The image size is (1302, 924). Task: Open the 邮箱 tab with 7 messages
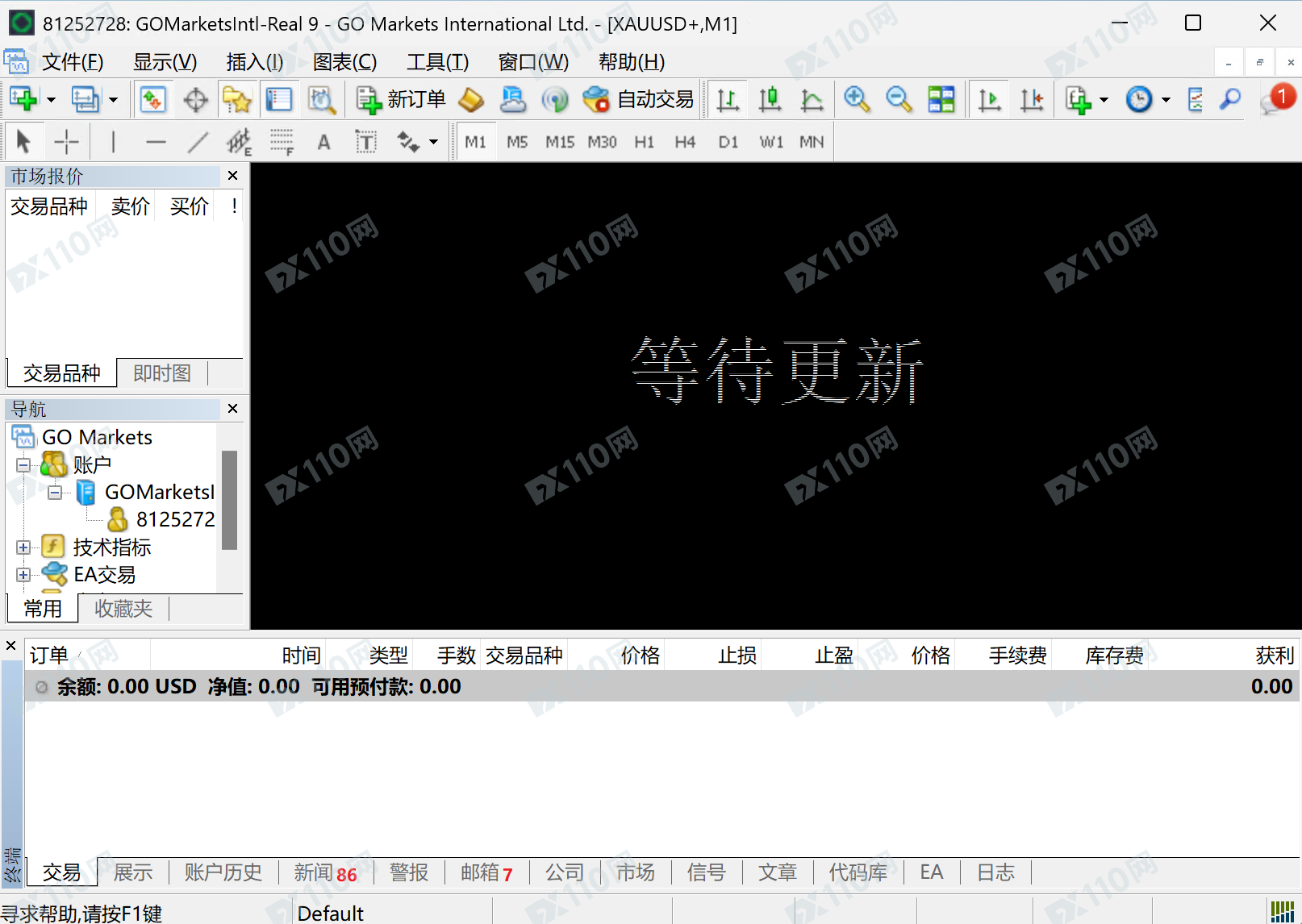[x=486, y=872]
